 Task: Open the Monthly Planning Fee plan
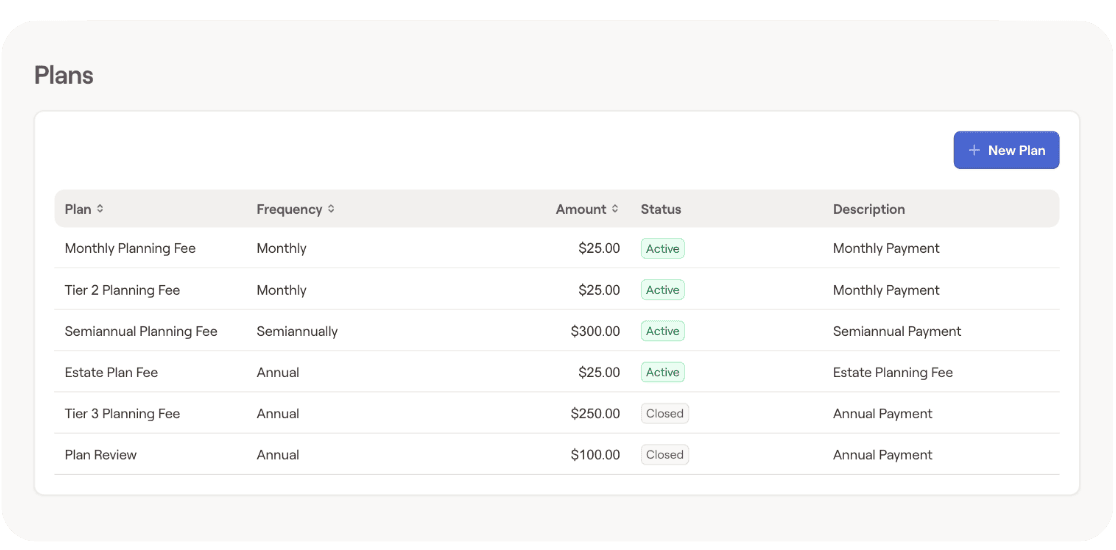pyautogui.click(x=130, y=248)
